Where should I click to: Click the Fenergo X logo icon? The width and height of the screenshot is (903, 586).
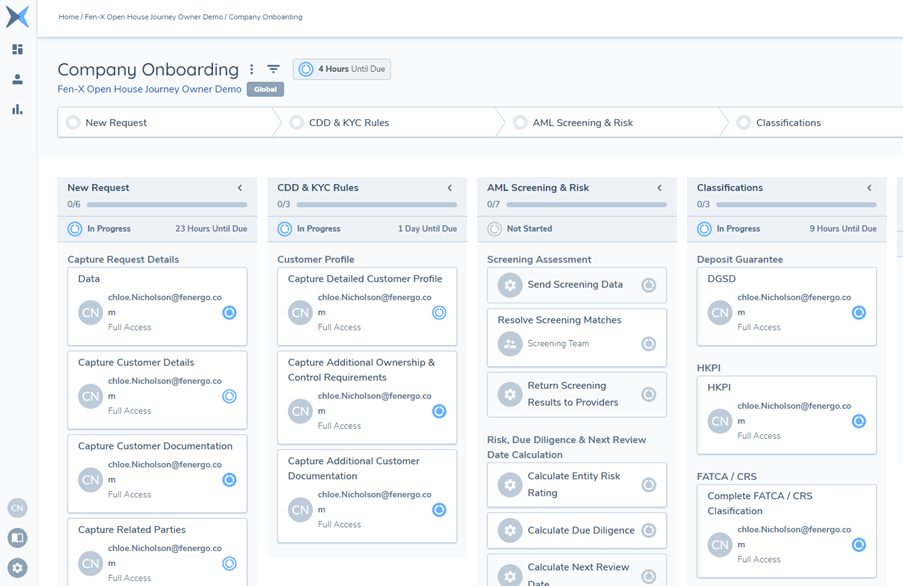pyautogui.click(x=17, y=16)
